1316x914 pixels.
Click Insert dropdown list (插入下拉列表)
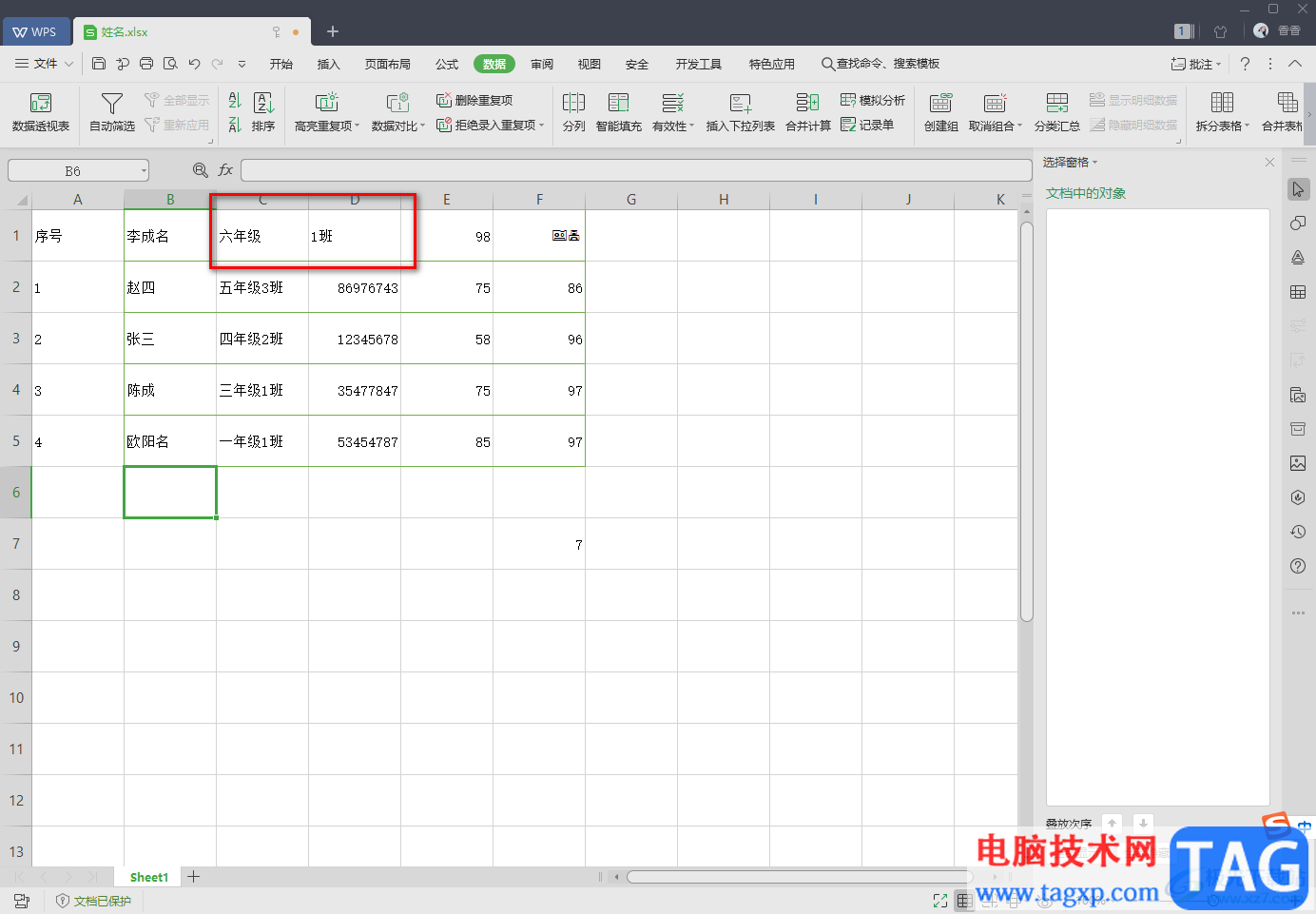(740, 111)
